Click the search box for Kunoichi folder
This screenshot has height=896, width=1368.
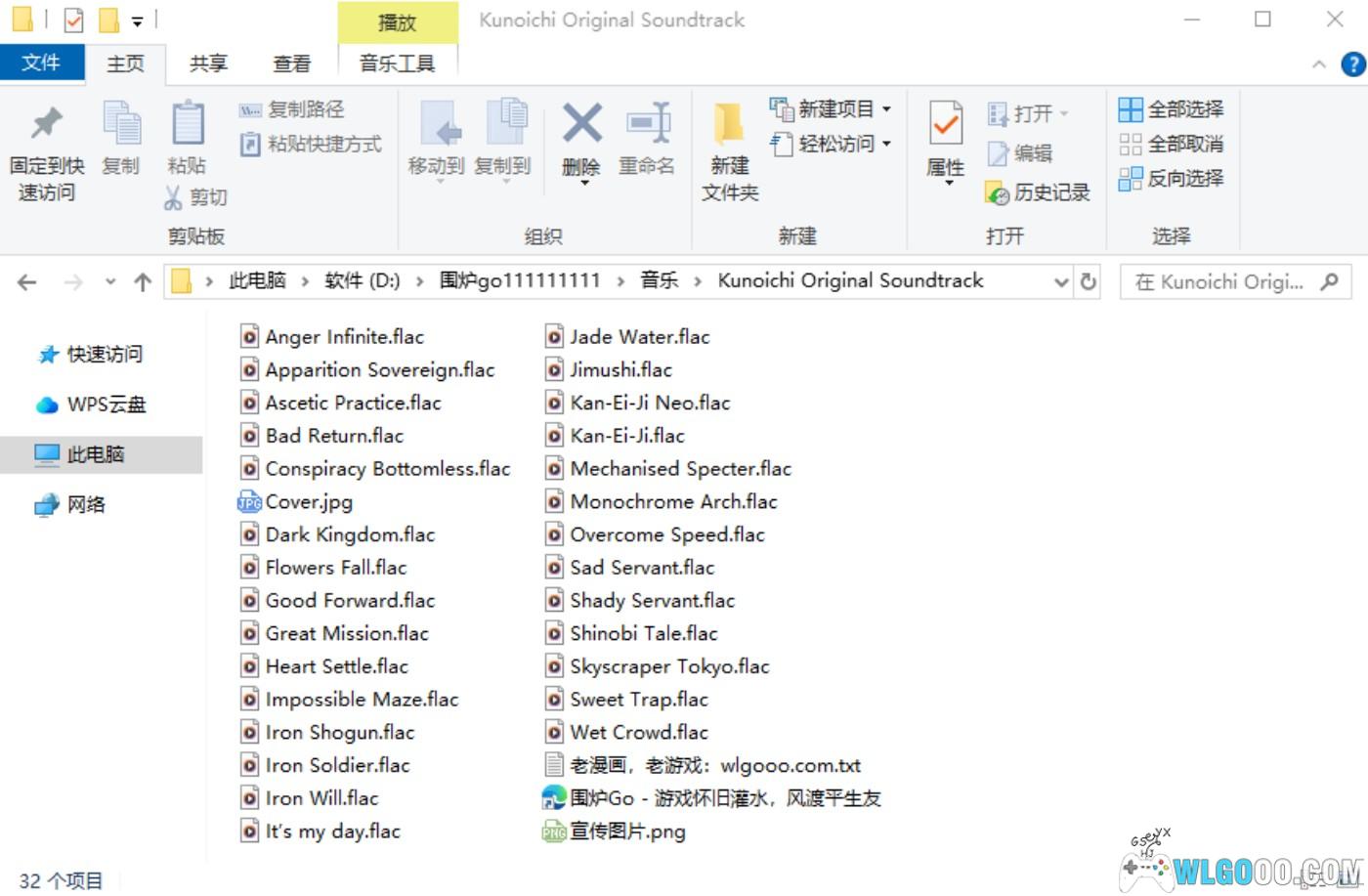pos(1221,282)
